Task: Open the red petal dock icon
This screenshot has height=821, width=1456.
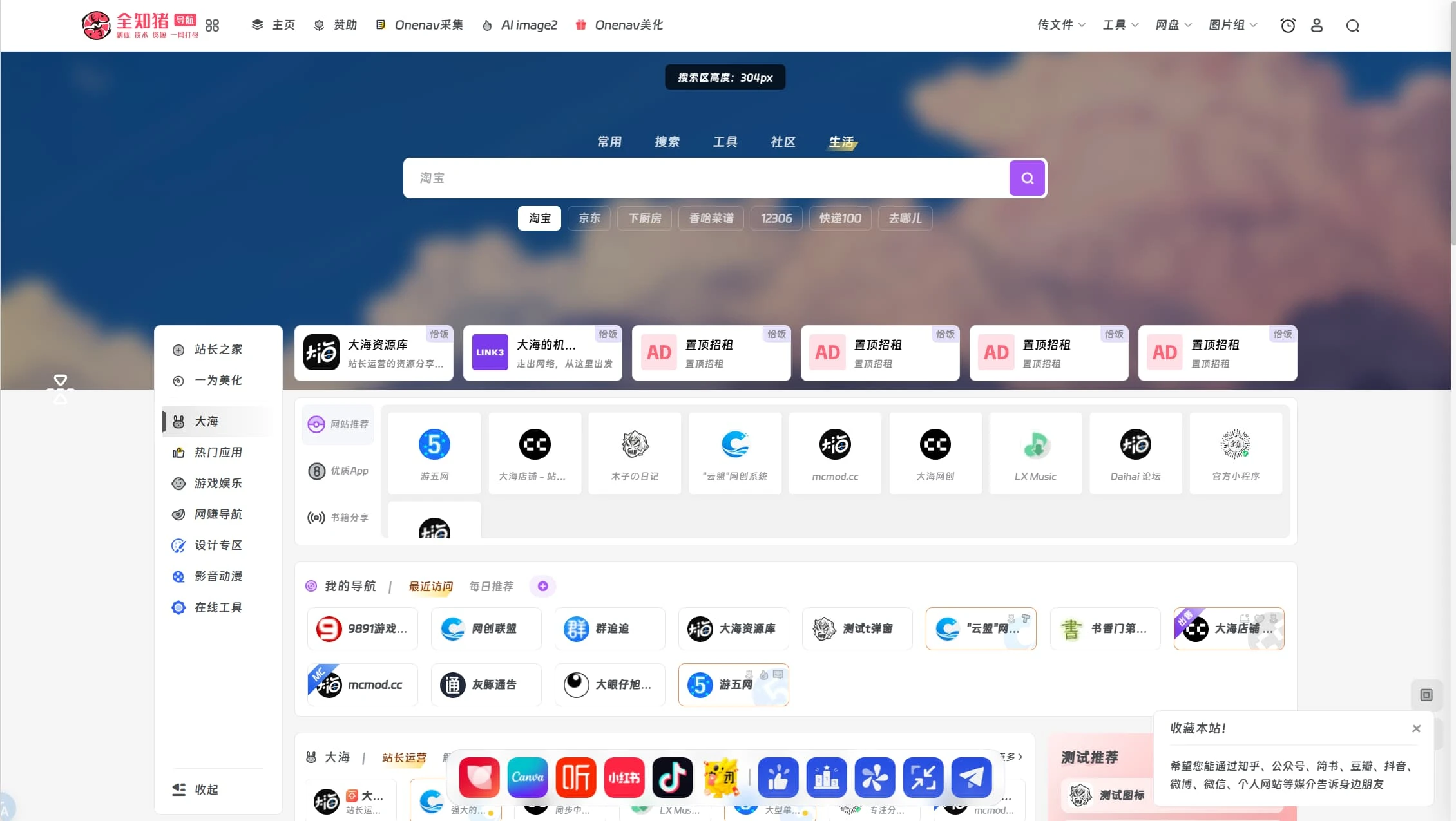Action: (x=479, y=777)
